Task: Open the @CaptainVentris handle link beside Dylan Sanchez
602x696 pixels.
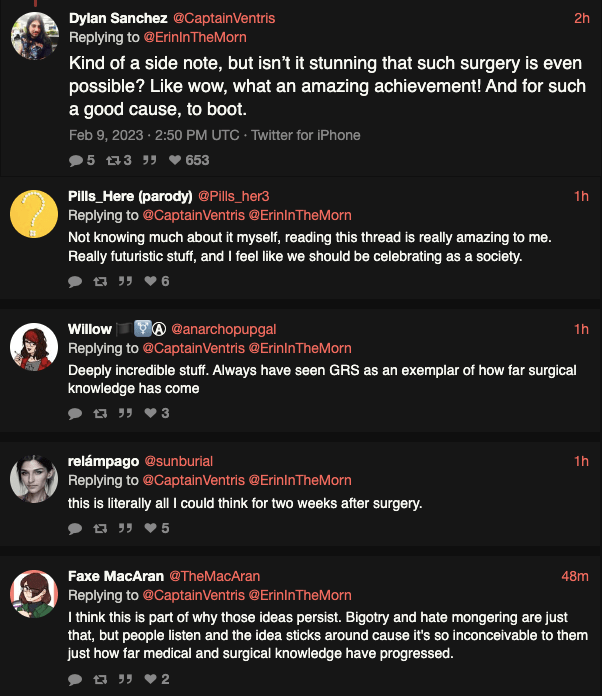Action: click(230, 18)
